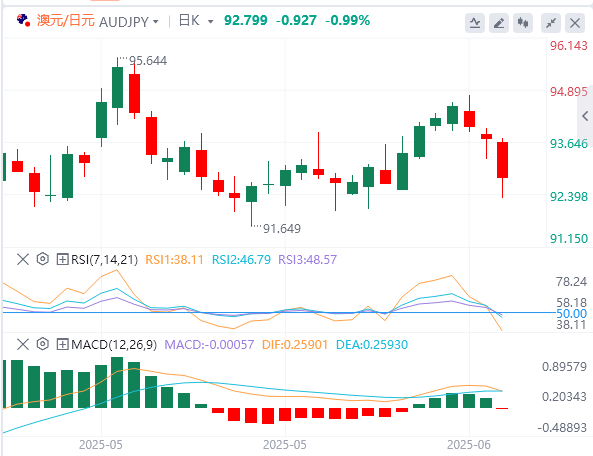Screen dimensions: 593x456
Task: Open the AUDJPY symbol dropdown arrow
Action: coord(155,22)
